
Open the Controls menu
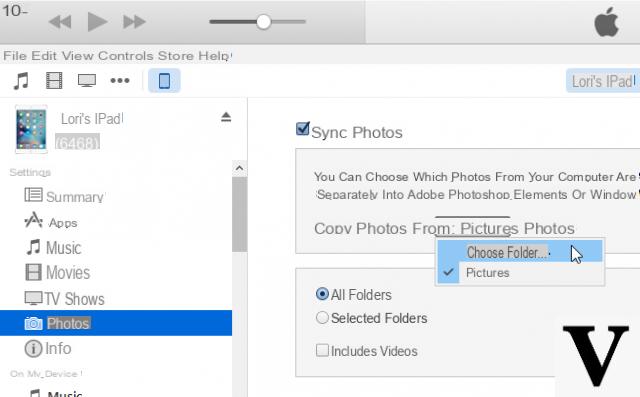[126, 55]
